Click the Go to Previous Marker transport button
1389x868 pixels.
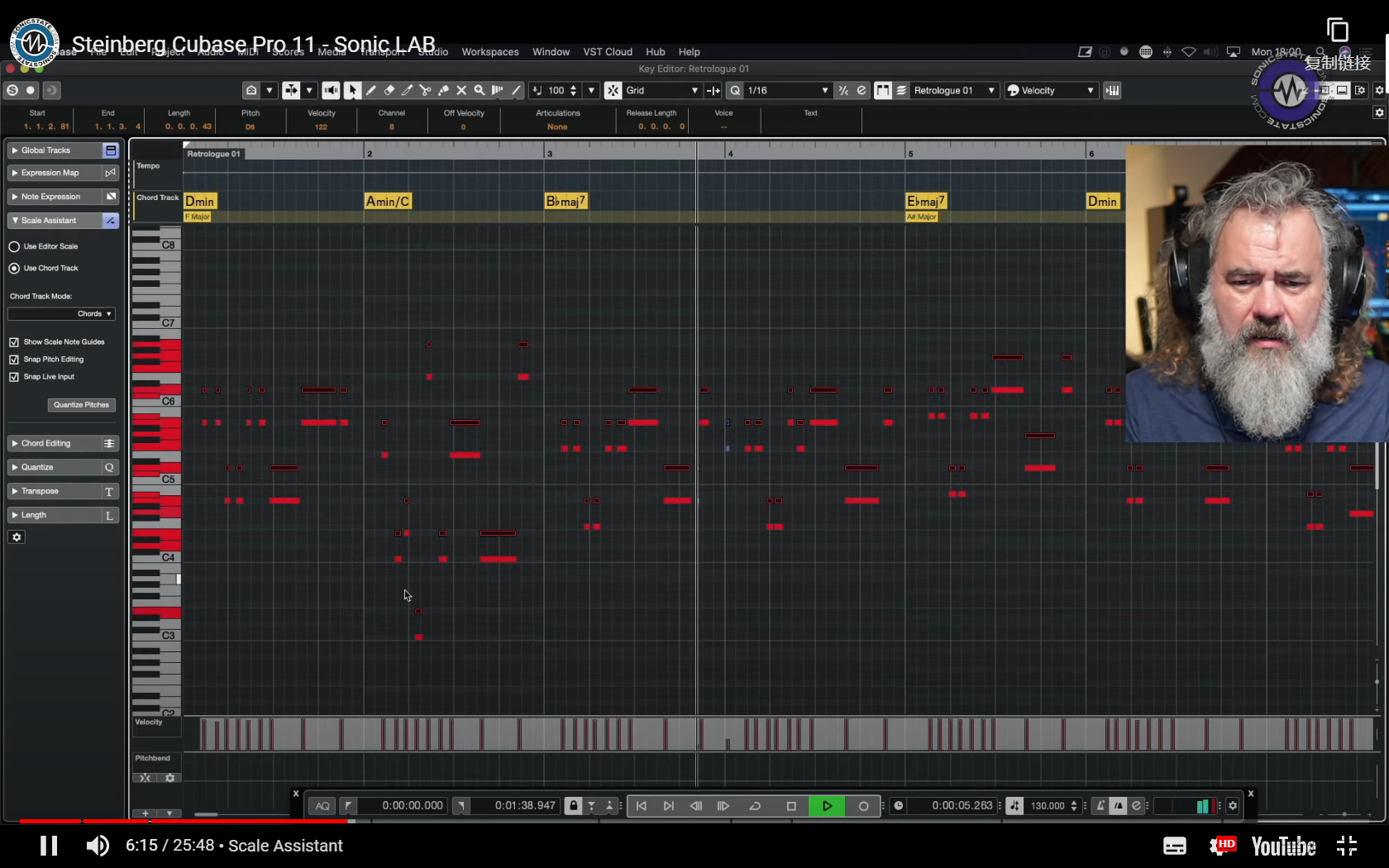[641, 806]
